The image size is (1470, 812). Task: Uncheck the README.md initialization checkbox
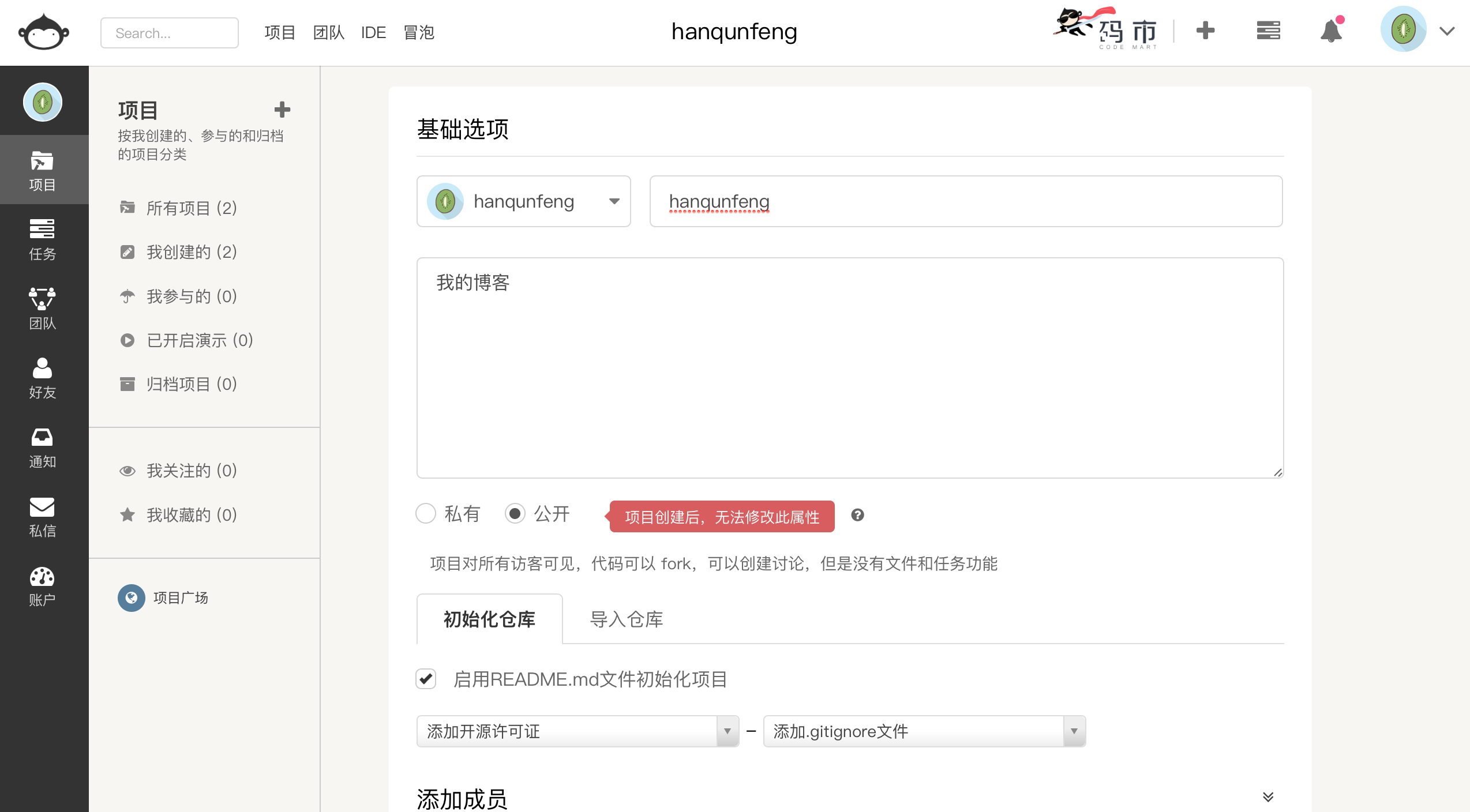point(426,679)
